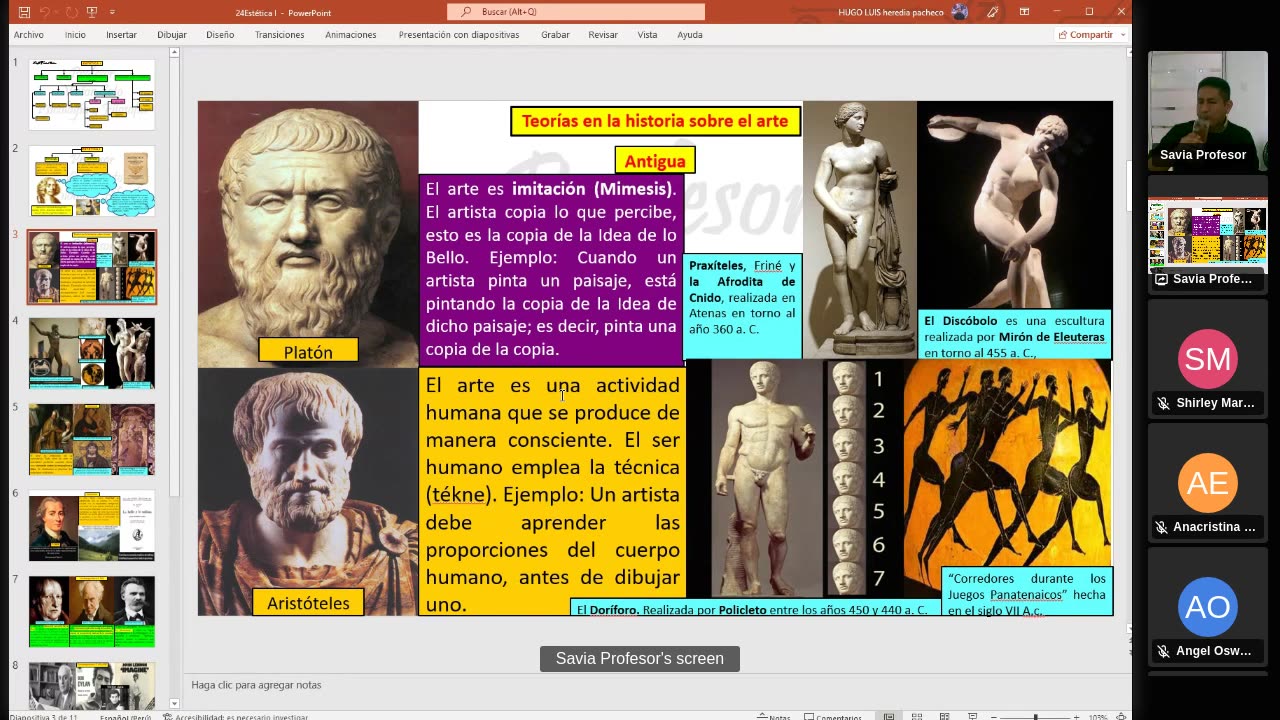The height and width of the screenshot is (720, 1280).
Task: Click the Doríforo caption text
Action: point(752,609)
